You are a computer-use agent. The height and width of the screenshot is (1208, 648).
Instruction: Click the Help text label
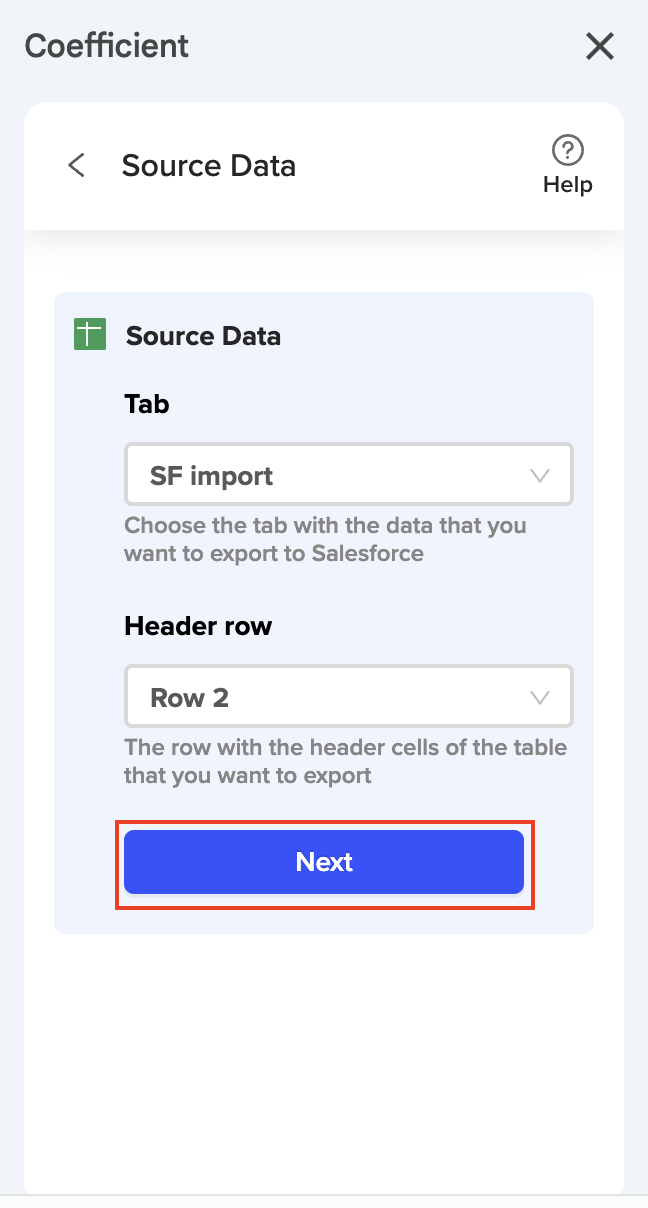(x=567, y=185)
